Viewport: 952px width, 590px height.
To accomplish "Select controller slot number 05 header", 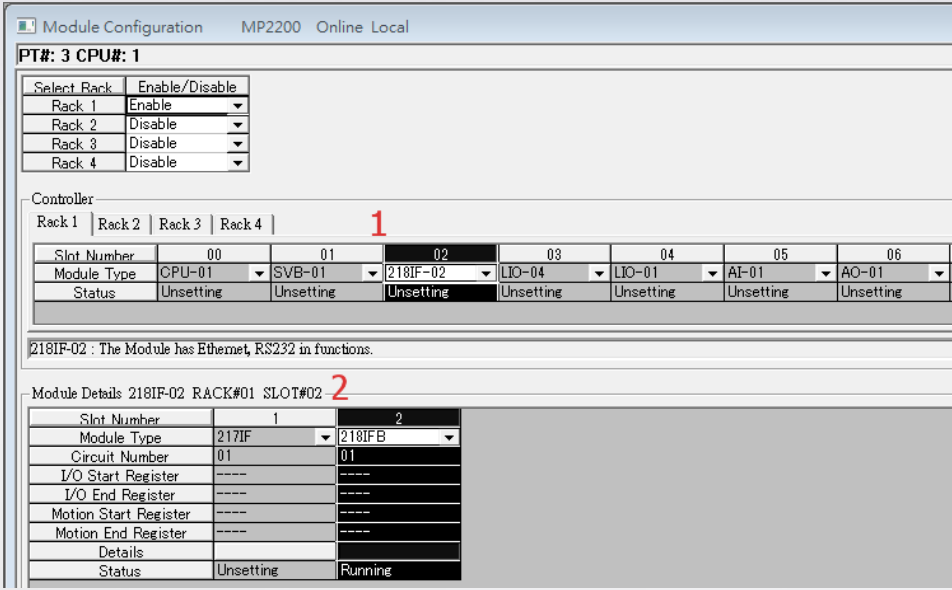I will point(780,254).
